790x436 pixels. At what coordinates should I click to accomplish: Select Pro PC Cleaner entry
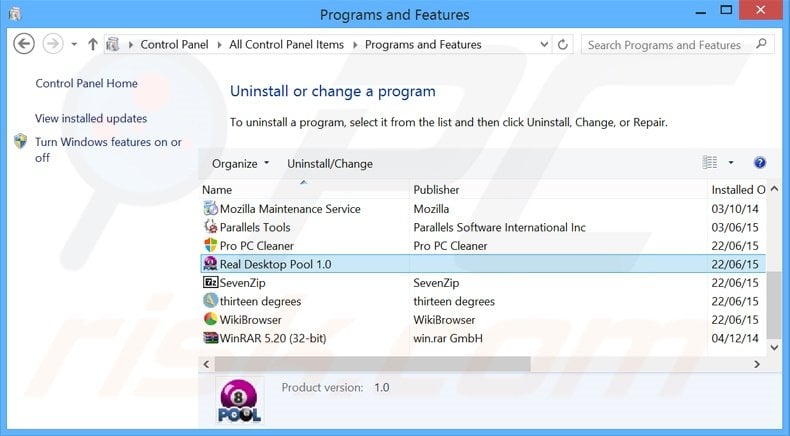click(x=256, y=246)
